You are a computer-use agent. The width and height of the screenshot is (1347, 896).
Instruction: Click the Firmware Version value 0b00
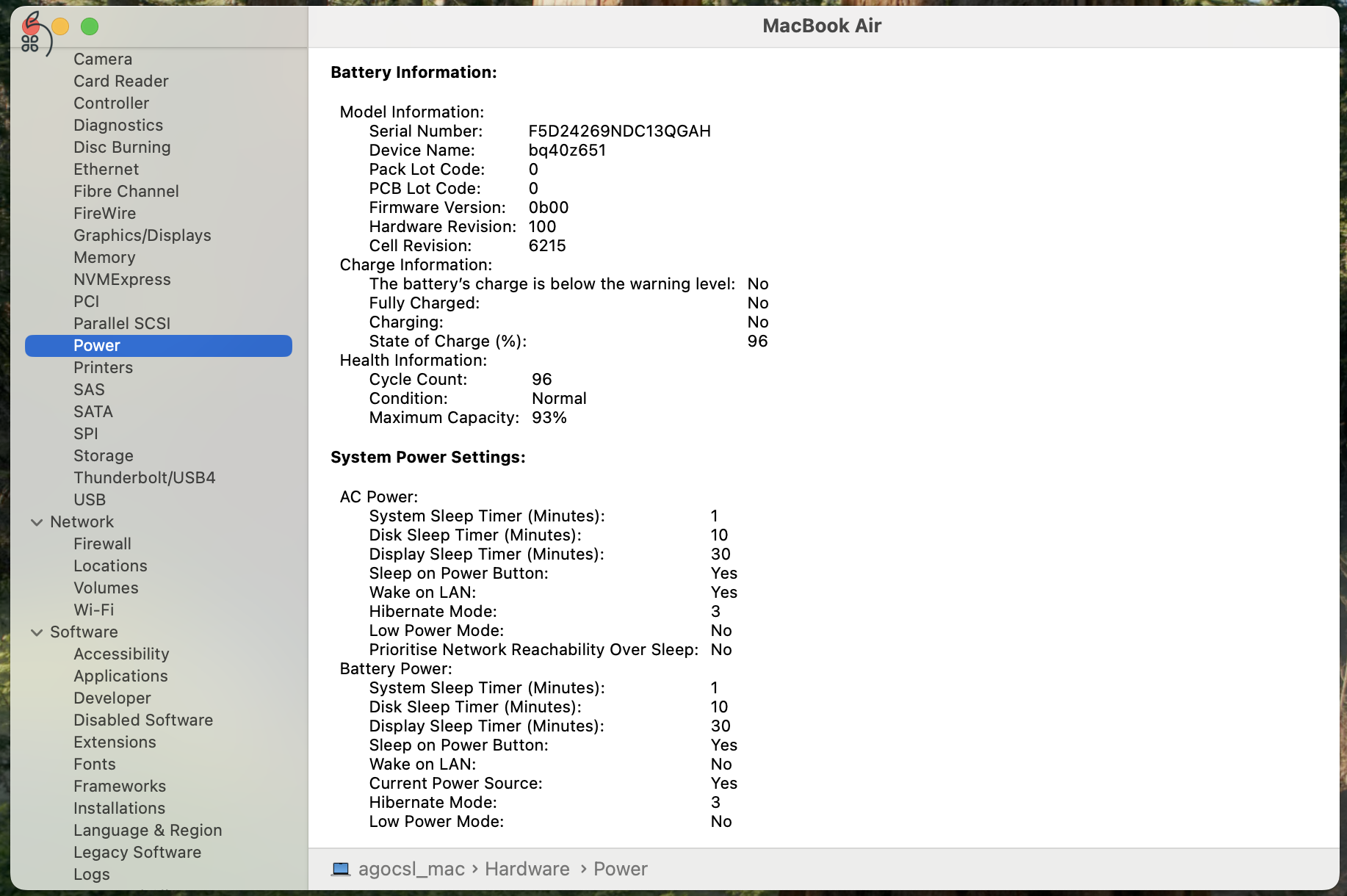[549, 207]
